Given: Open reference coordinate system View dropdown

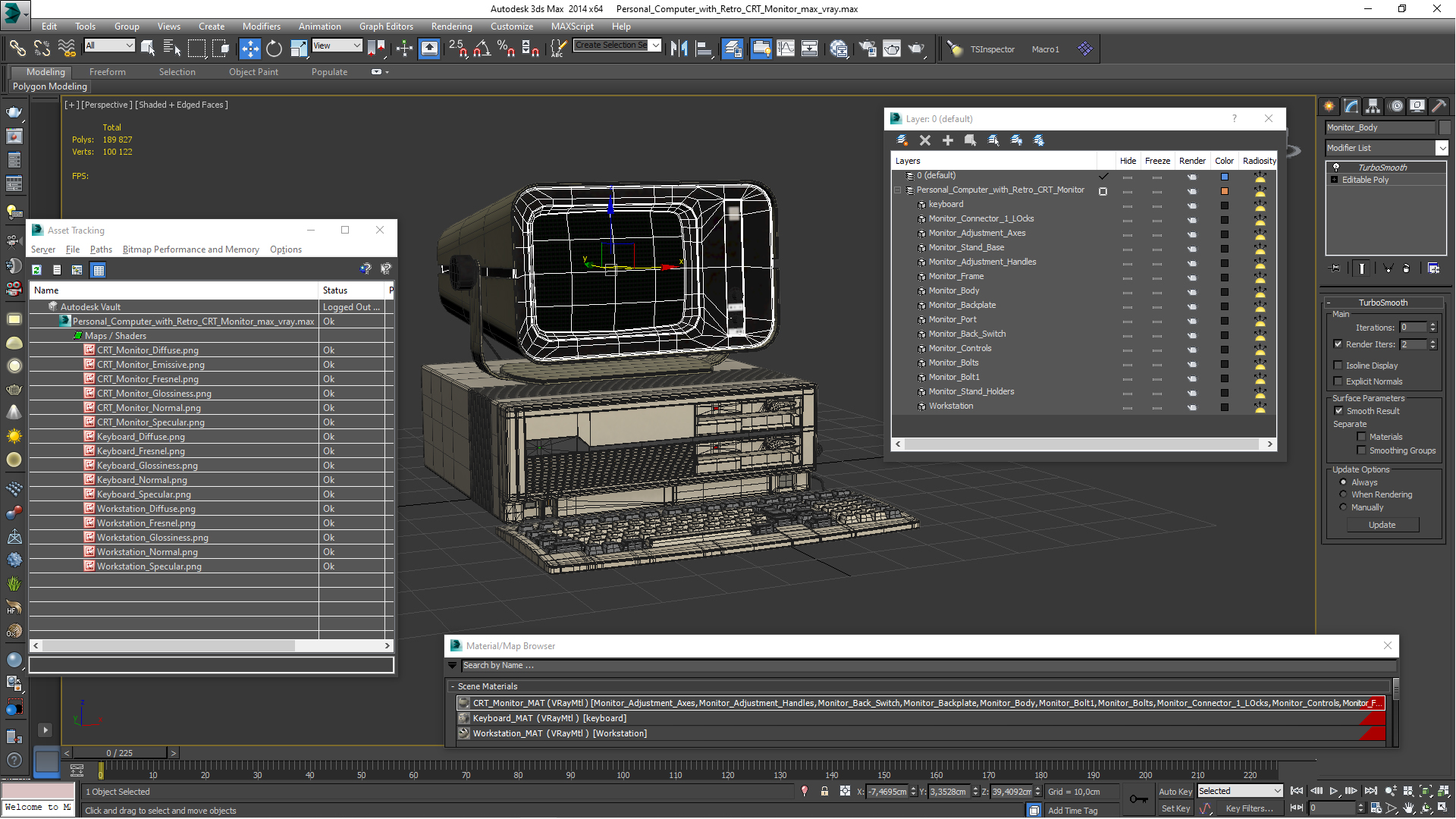Looking at the screenshot, I should 337,45.
